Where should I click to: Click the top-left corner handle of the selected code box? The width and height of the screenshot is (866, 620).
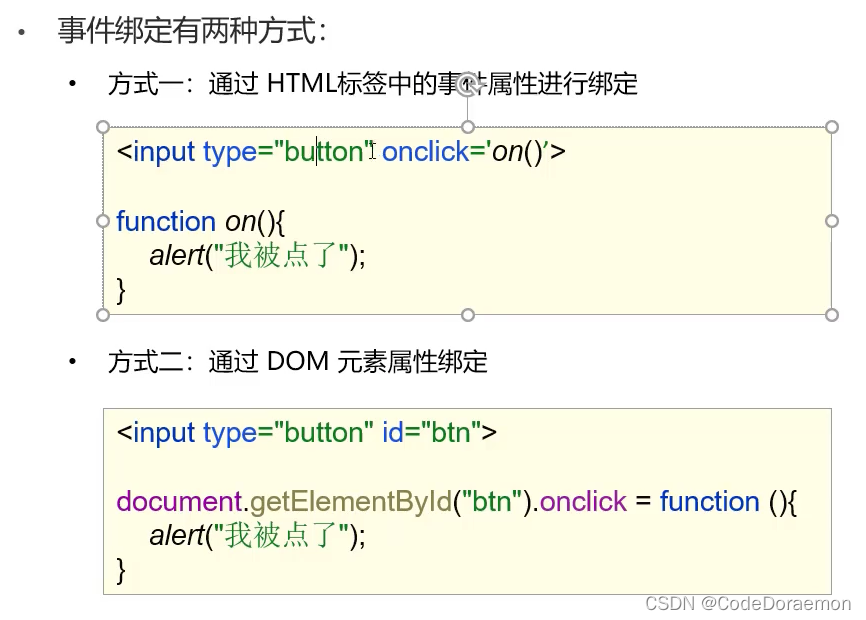coord(103,127)
